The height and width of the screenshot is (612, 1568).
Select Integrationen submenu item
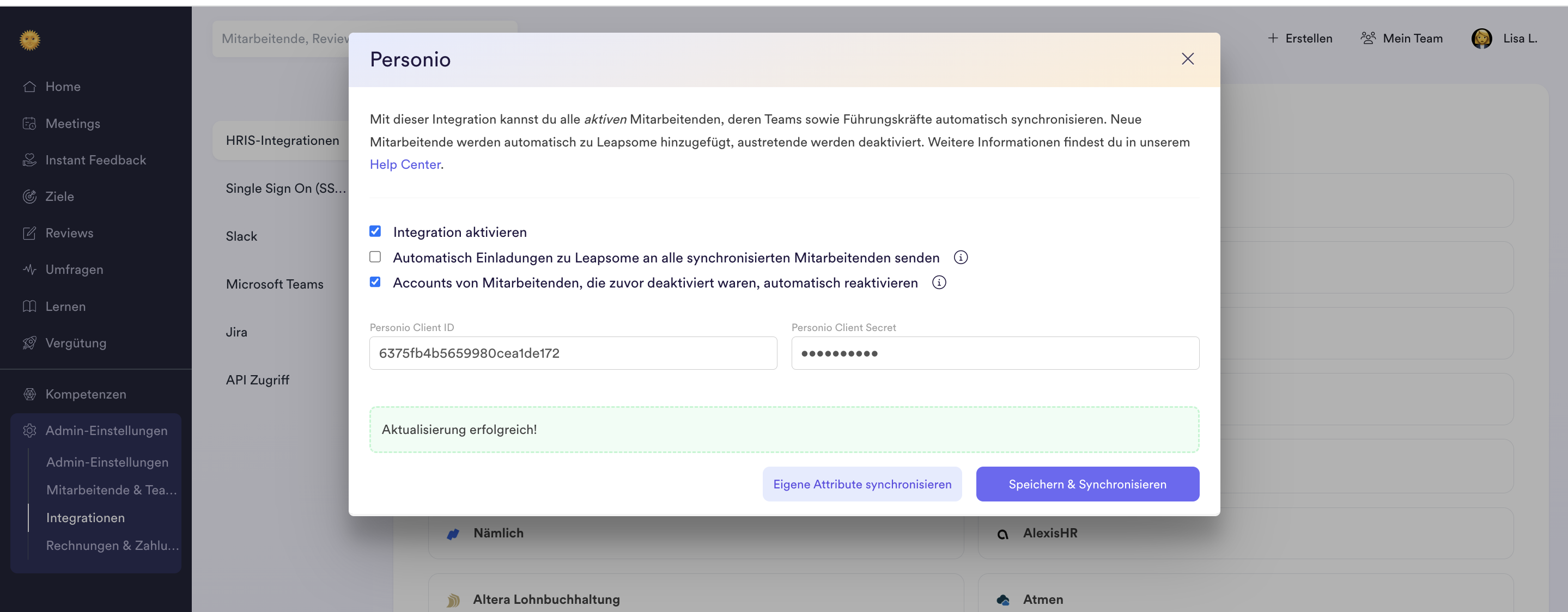point(85,518)
